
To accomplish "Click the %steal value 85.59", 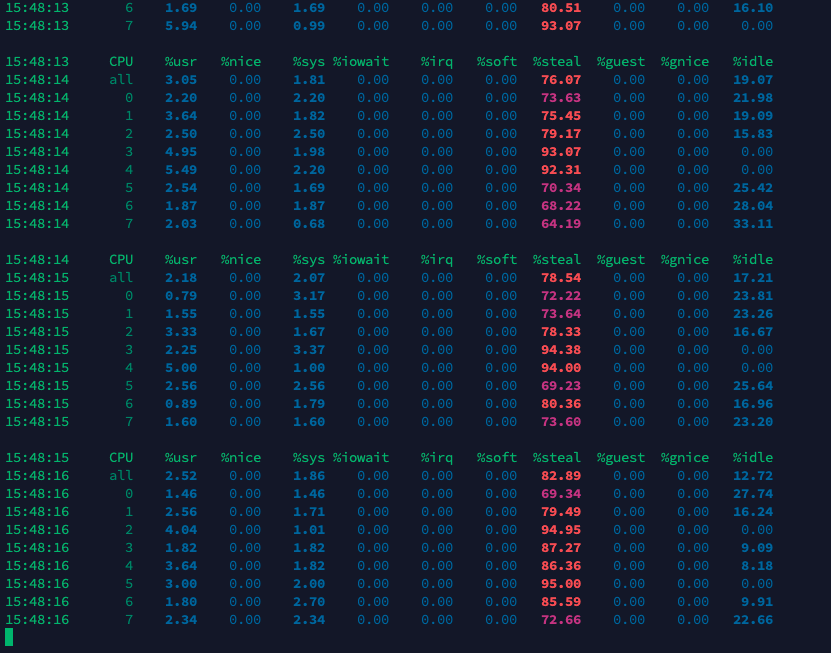I will [x=561, y=603].
